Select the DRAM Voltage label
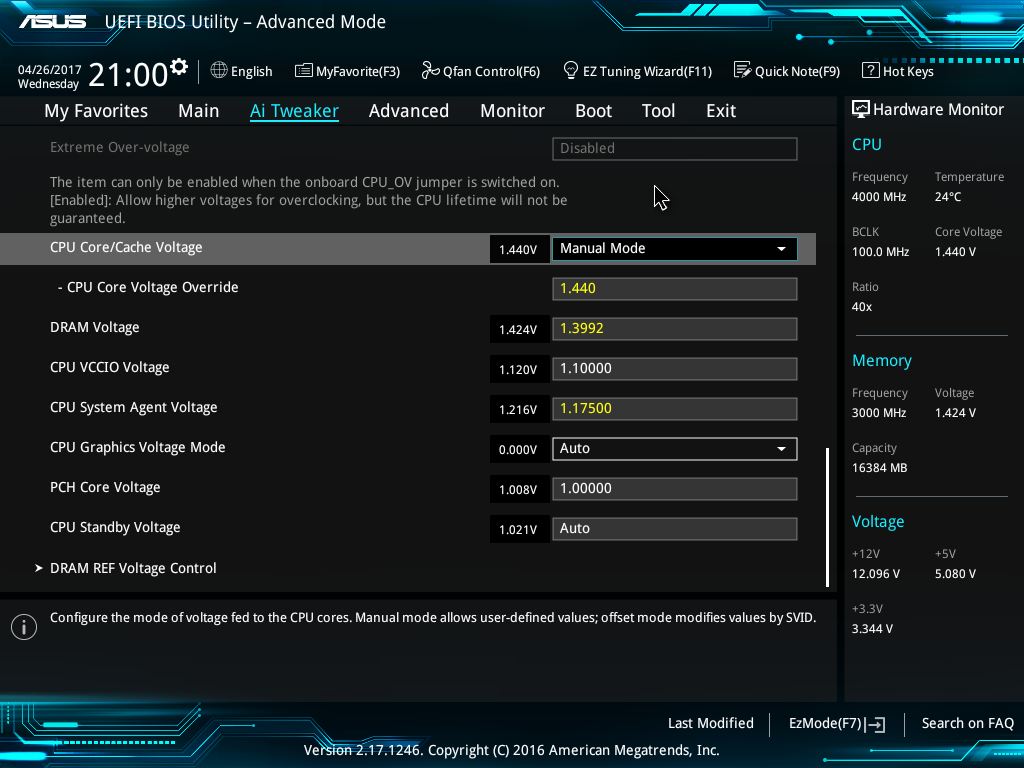This screenshot has height=768, width=1024. 95,328
